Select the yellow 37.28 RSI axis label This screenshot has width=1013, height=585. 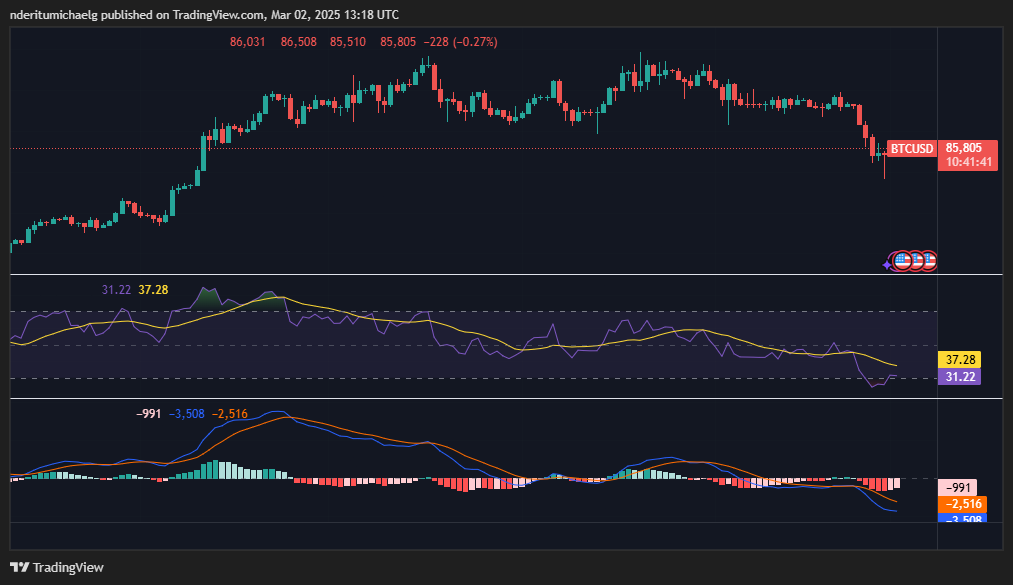(959, 359)
